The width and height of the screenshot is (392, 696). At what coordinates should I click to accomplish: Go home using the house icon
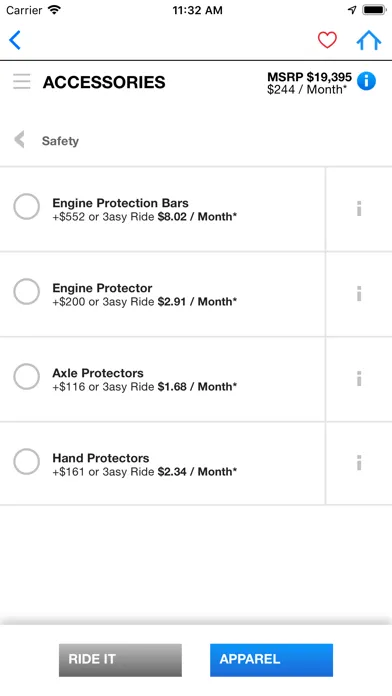point(369,40)
